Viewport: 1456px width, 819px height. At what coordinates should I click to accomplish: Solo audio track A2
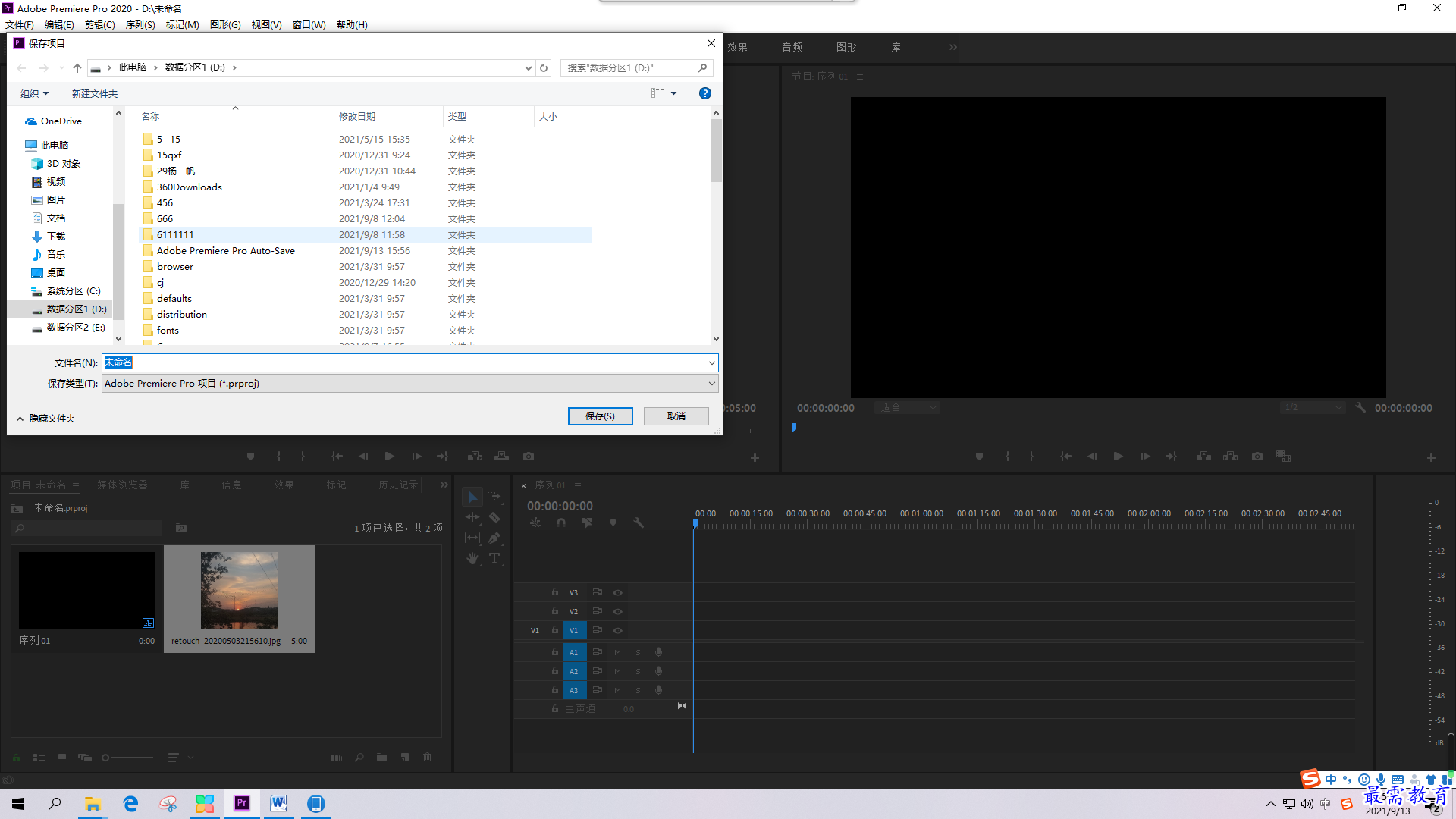click(638, 672)
